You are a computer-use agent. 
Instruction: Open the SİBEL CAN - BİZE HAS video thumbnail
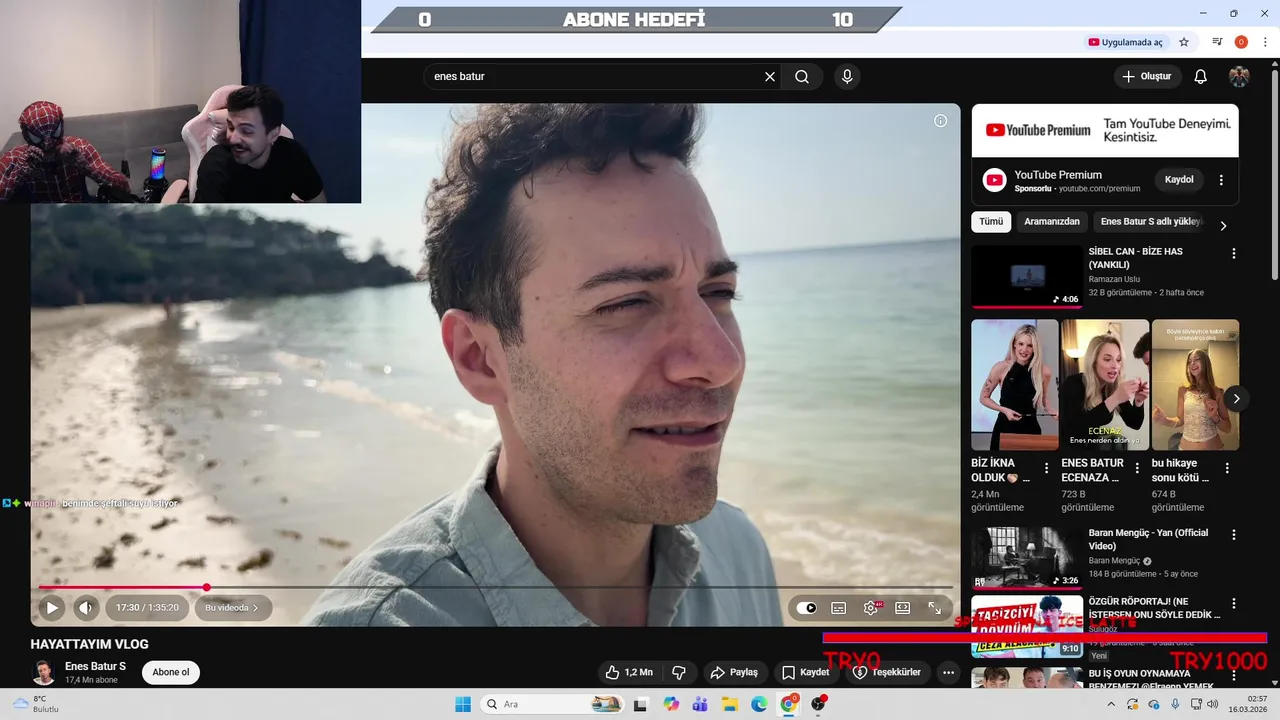click(1027, 277)
